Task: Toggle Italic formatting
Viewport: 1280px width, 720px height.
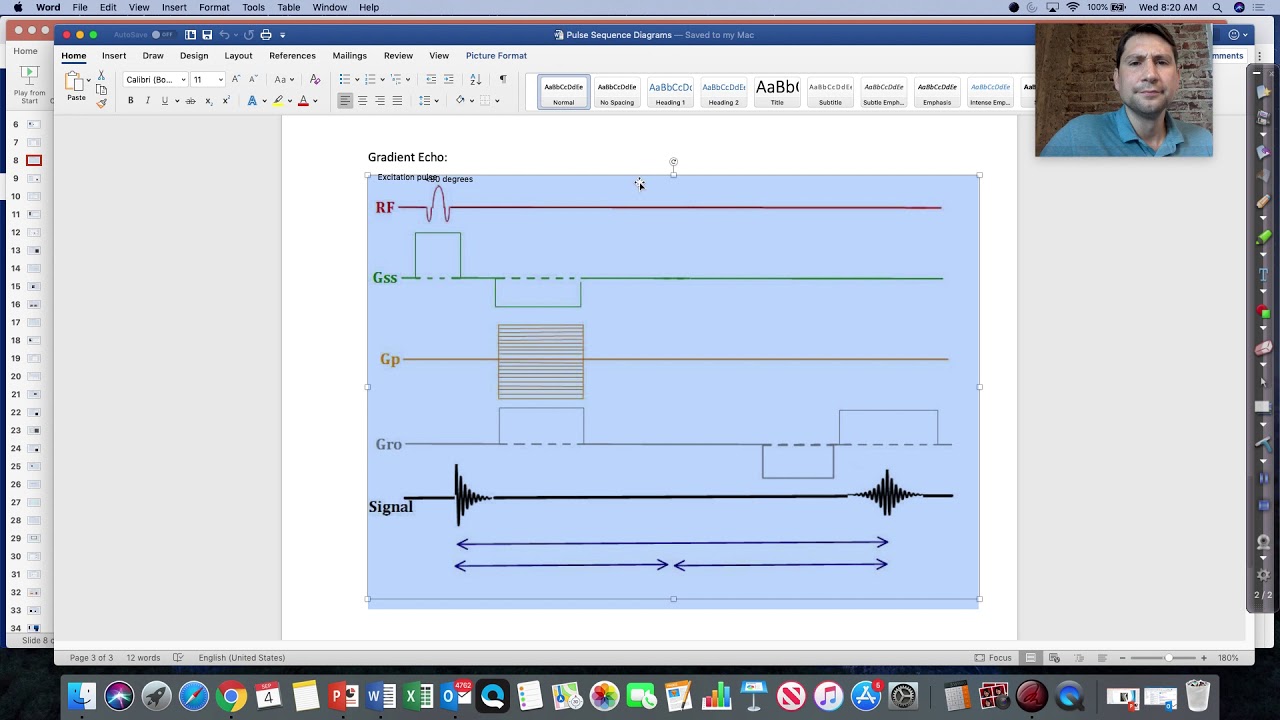Action: tap(147, 101)
